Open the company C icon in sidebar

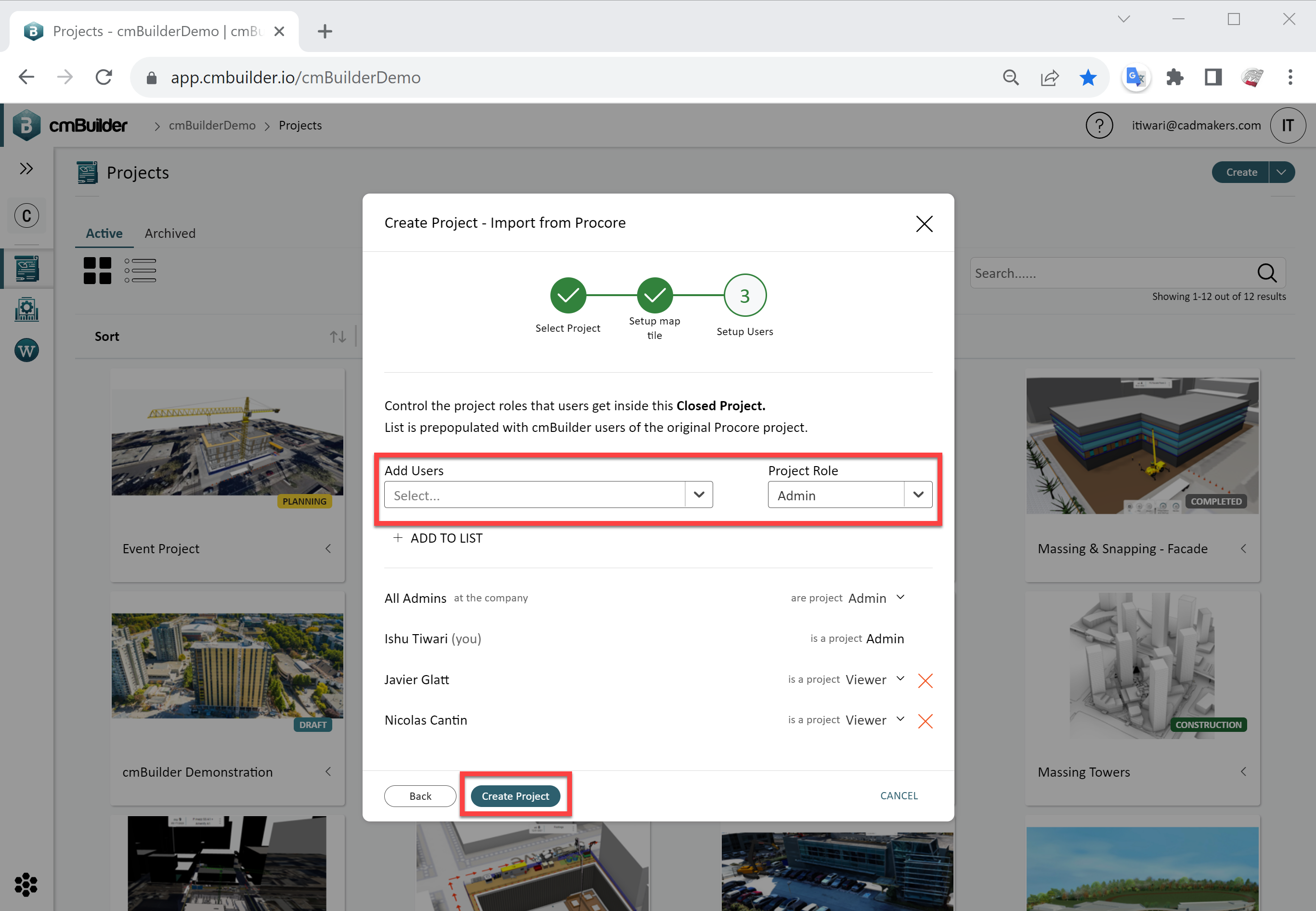point(26,216)
